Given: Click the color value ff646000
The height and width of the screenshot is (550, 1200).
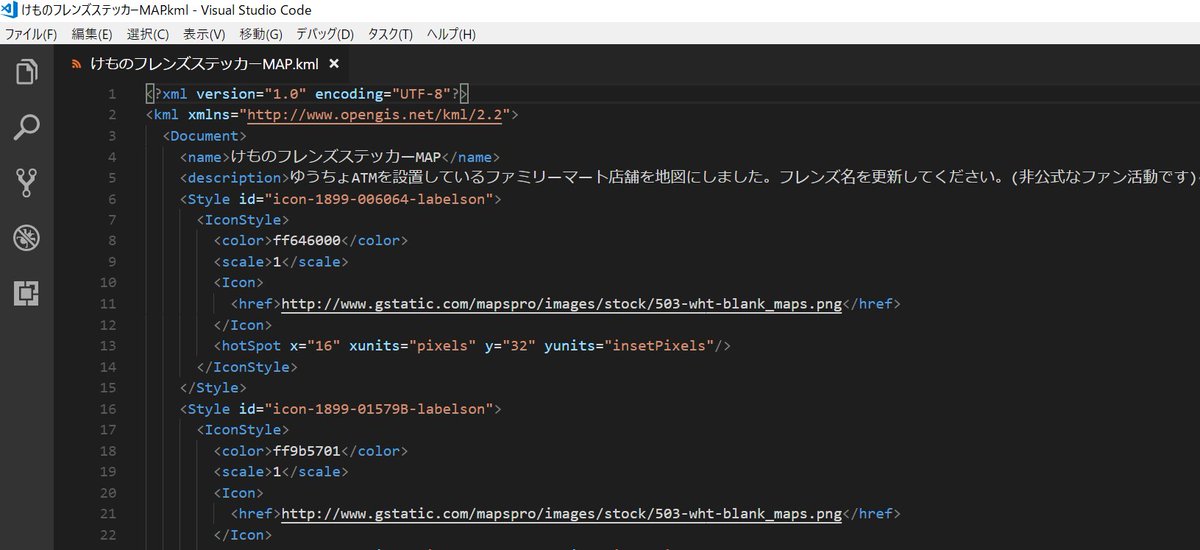Looking at the screenshot, I should coord(307,241).
